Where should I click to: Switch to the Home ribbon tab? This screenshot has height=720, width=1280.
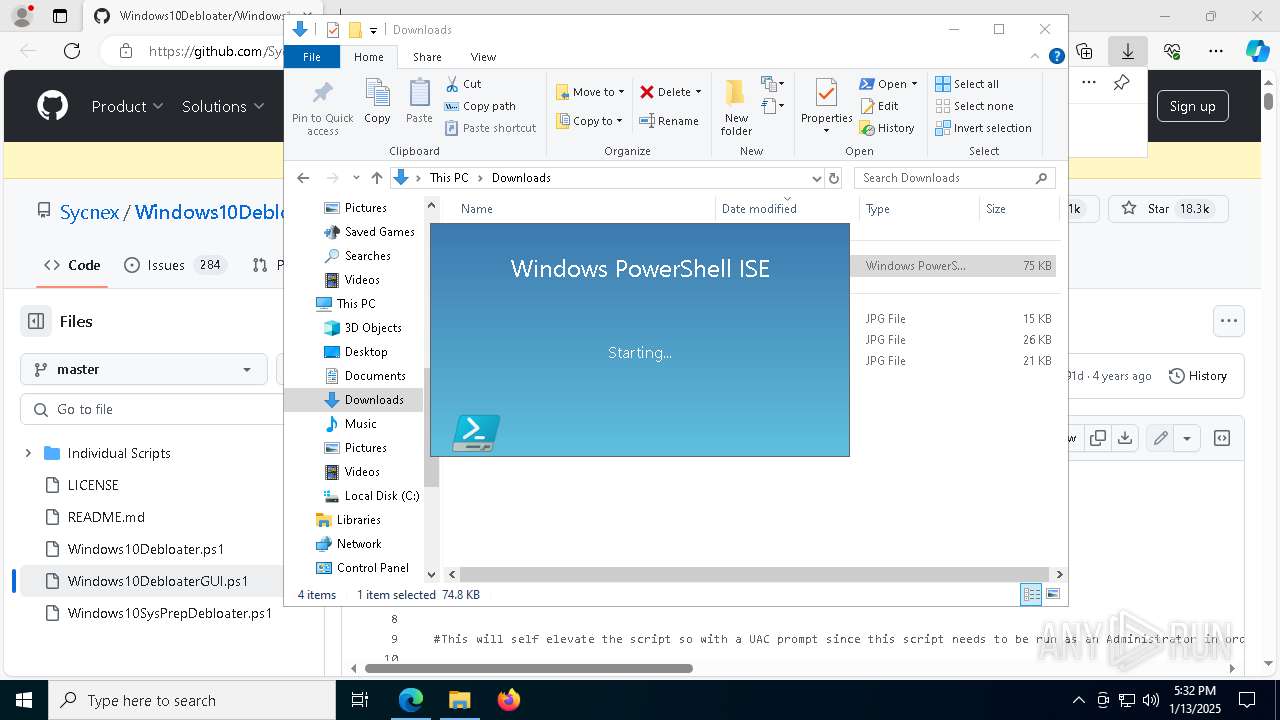(369, 57)
